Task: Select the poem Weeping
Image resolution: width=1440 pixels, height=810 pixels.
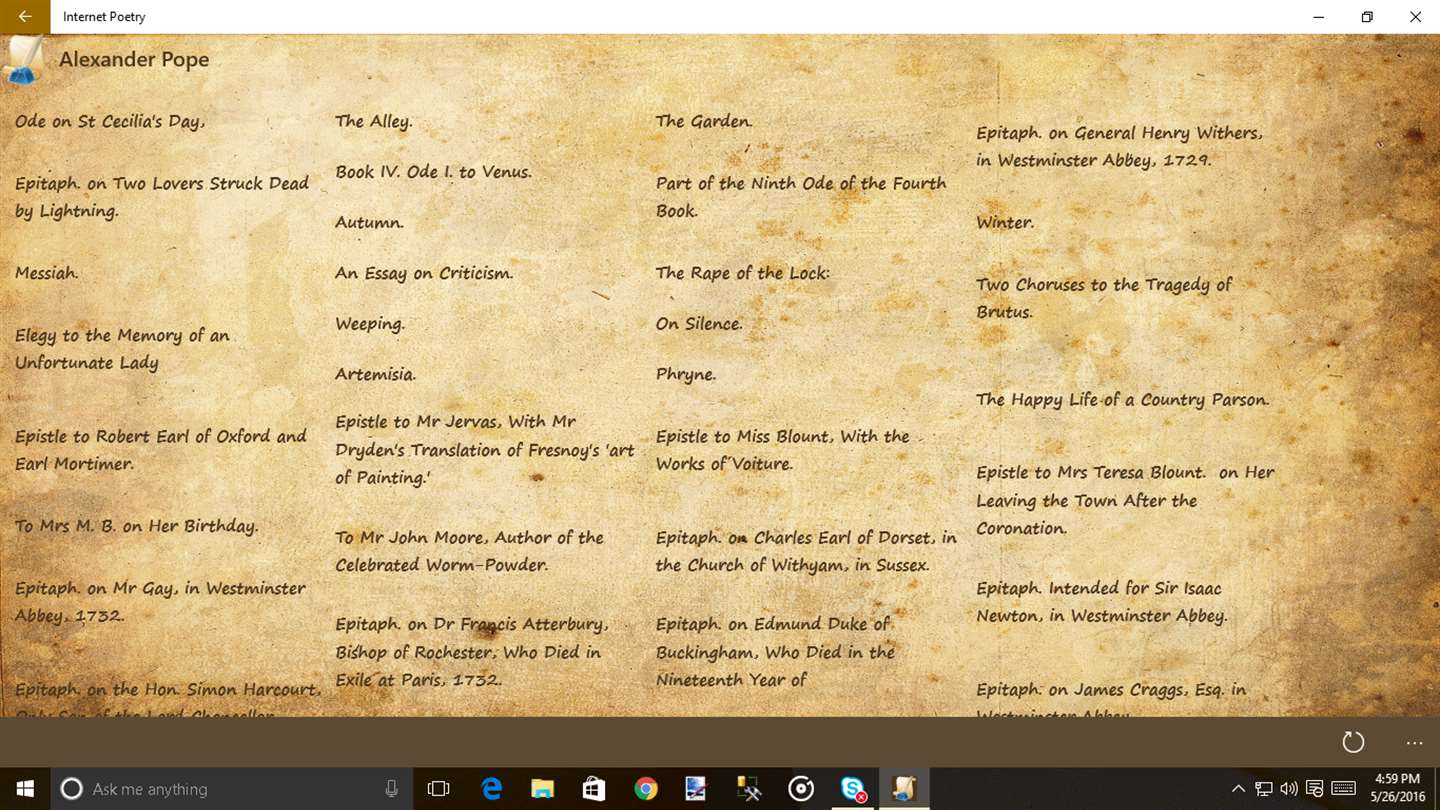Action: coord(370,324)
